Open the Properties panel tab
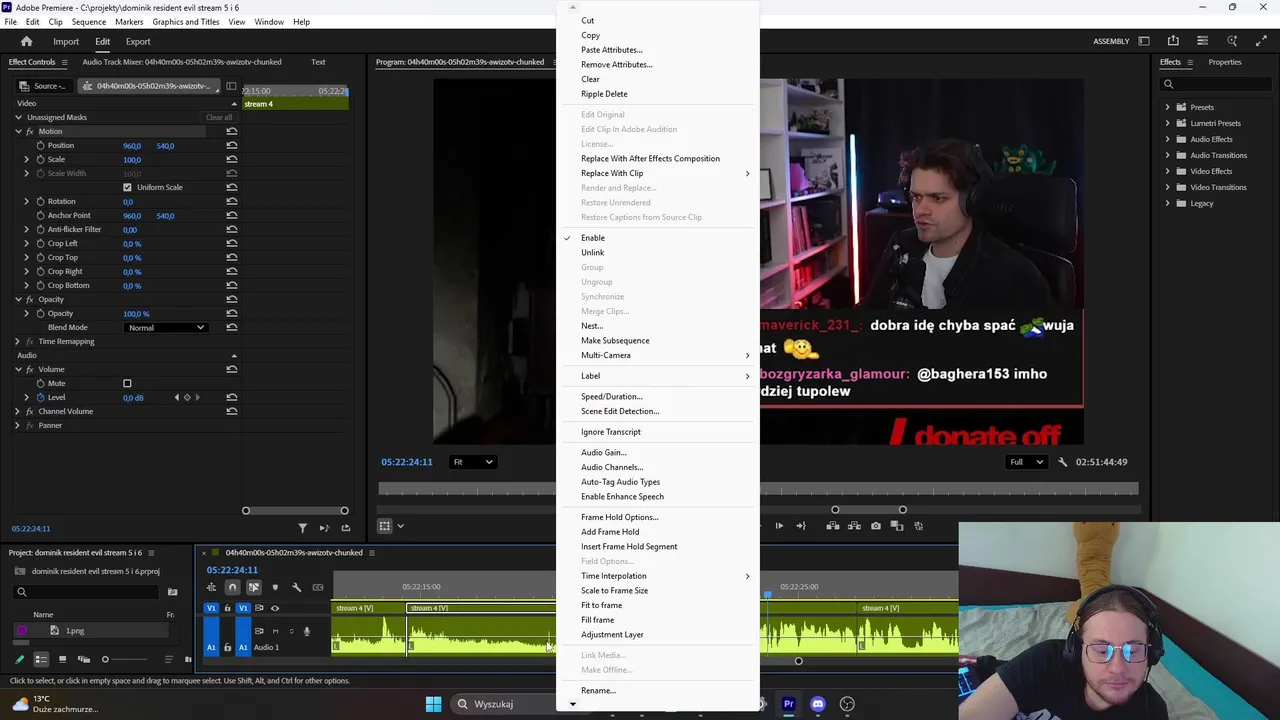Screen dimensions: 1280x720 pos(1225,62)
